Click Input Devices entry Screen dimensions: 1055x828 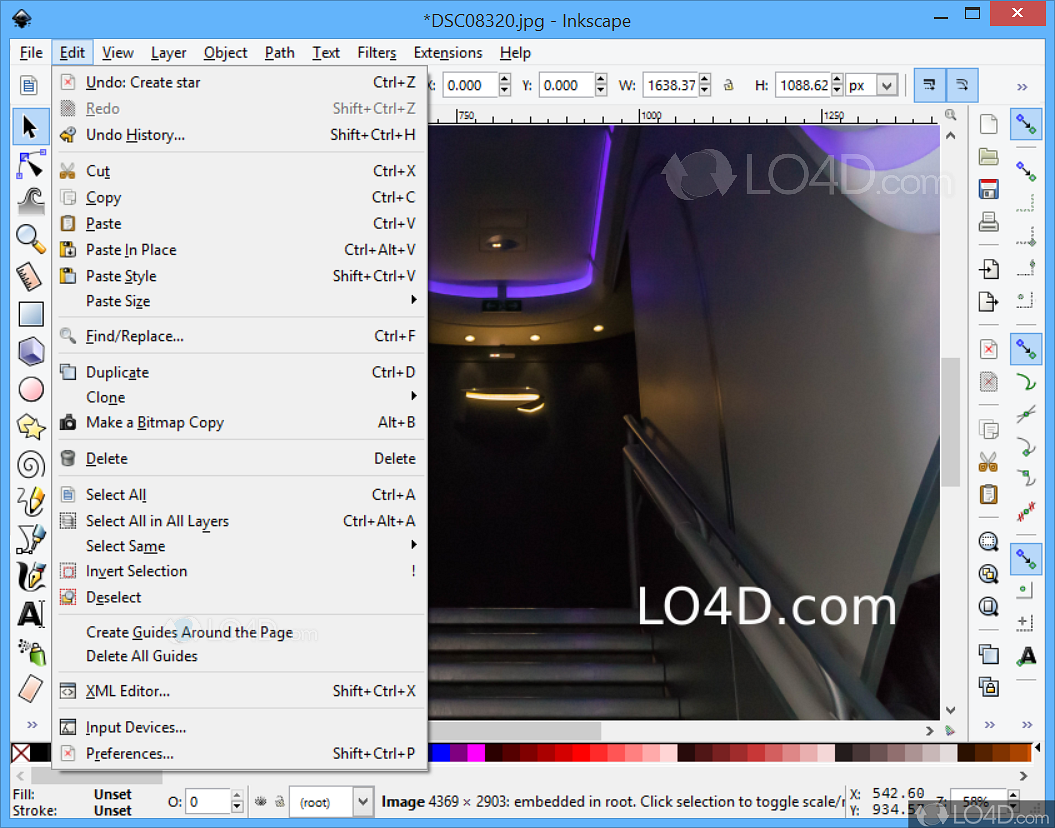coord(239,727)
